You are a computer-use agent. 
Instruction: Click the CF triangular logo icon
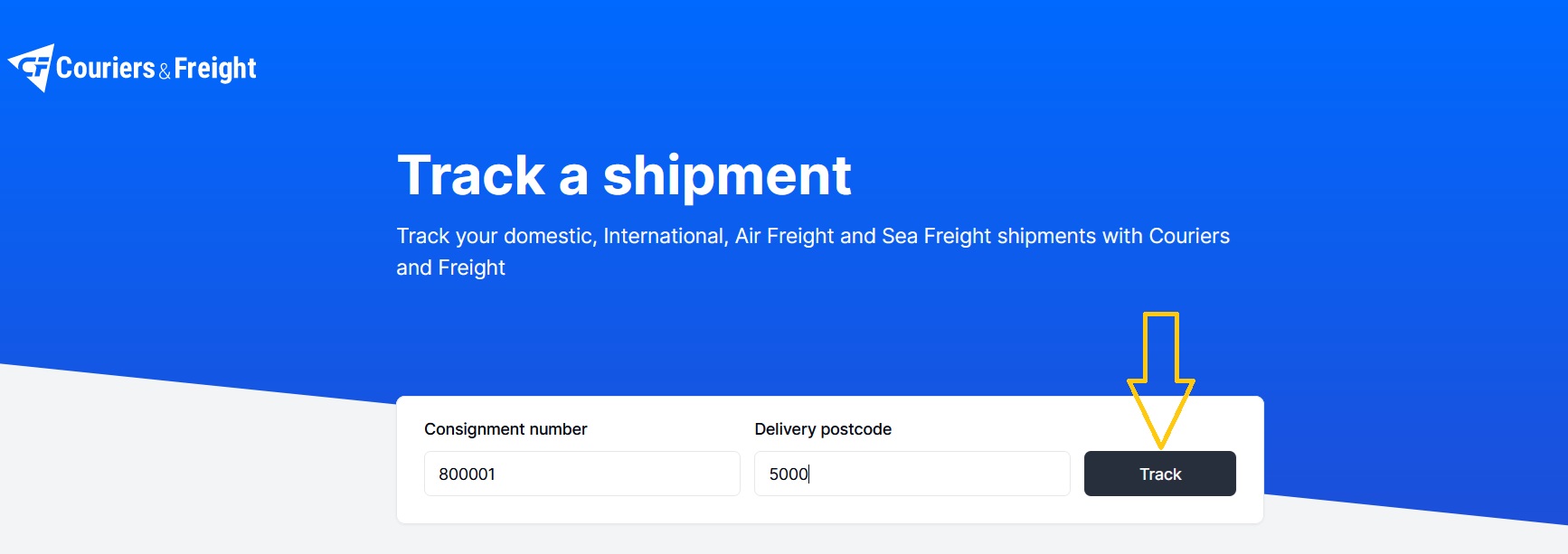click(x=33, y=68)
